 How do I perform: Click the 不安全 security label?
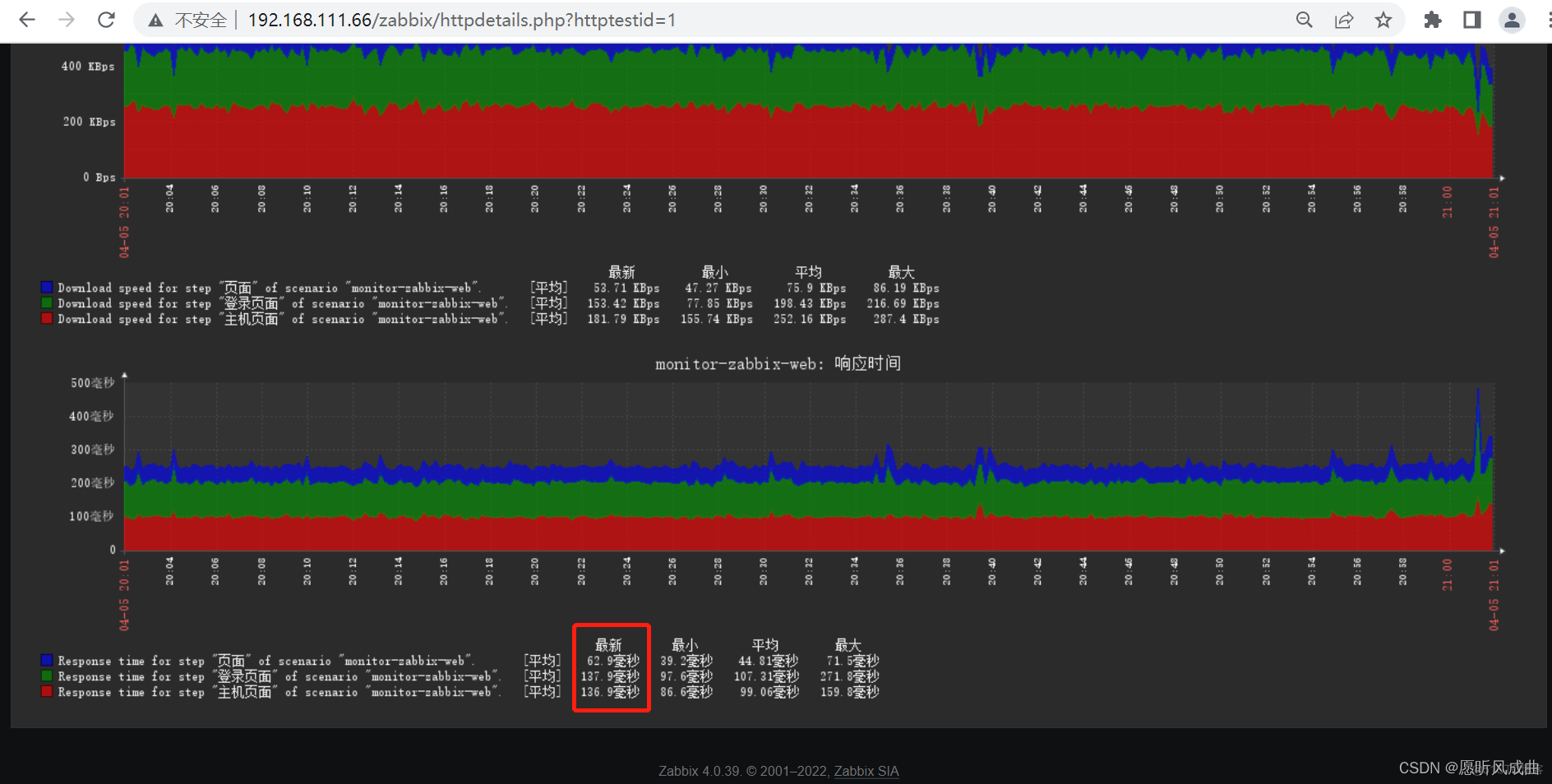point(201,21)
